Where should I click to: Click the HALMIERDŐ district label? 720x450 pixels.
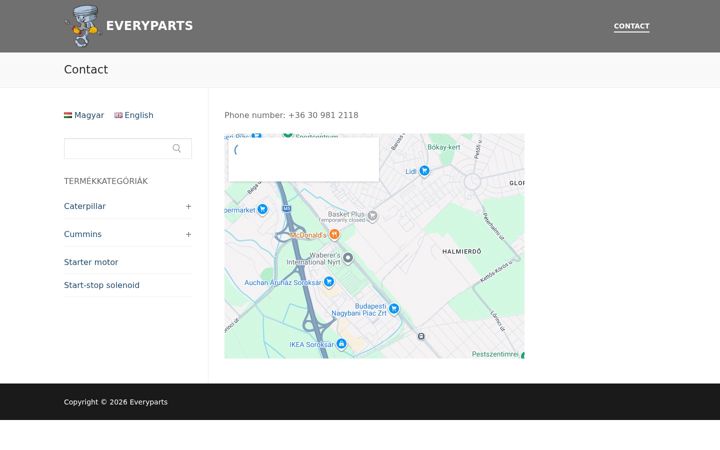tap(461, 252)
